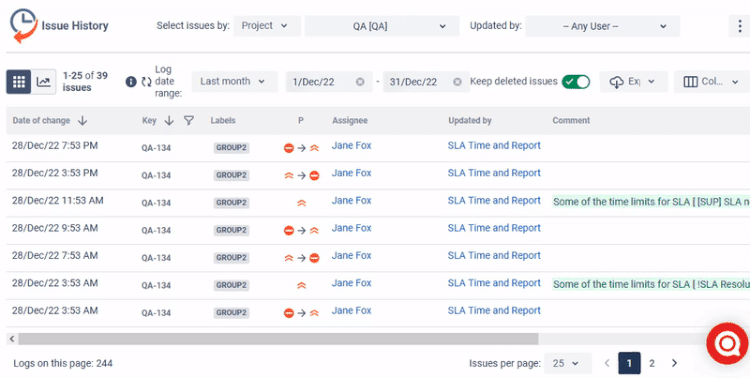Click comment about !SLA Resolution limits
The width and height of the screenshot is (750, 378).
point(651,284)
